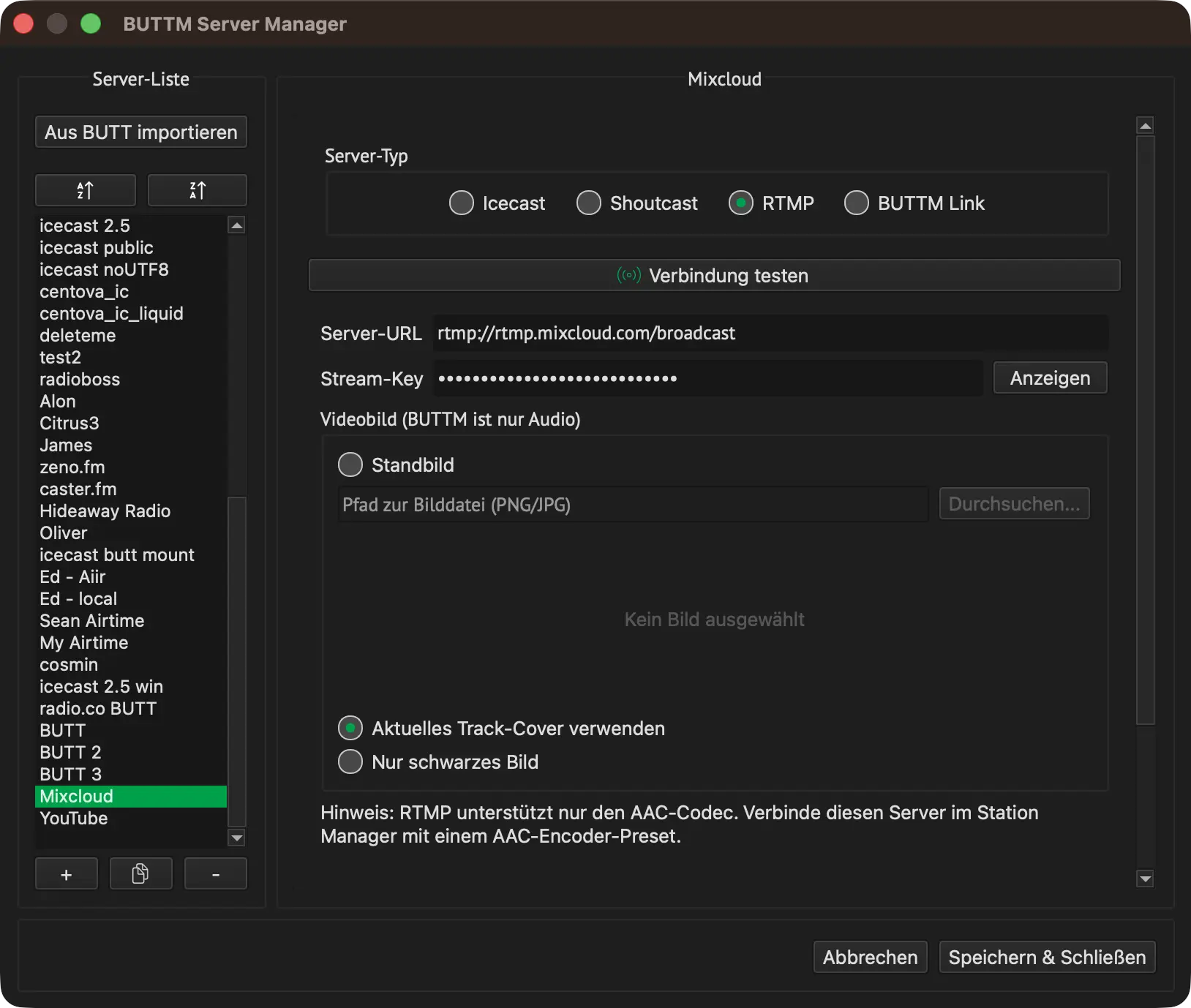Select 'radio.co BUTT' in the server list

click(131, 709)
